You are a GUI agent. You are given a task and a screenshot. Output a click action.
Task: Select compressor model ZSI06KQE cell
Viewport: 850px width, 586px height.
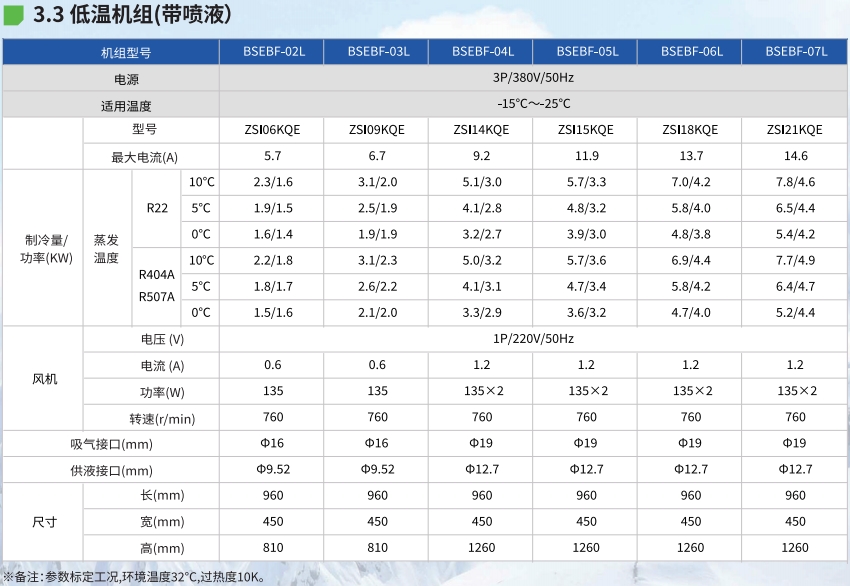273,130
